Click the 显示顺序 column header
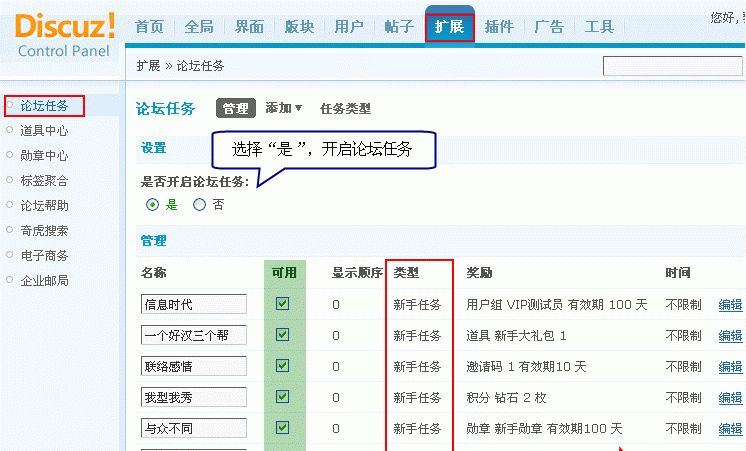The image size is (746, 451). tap(357, 273)
